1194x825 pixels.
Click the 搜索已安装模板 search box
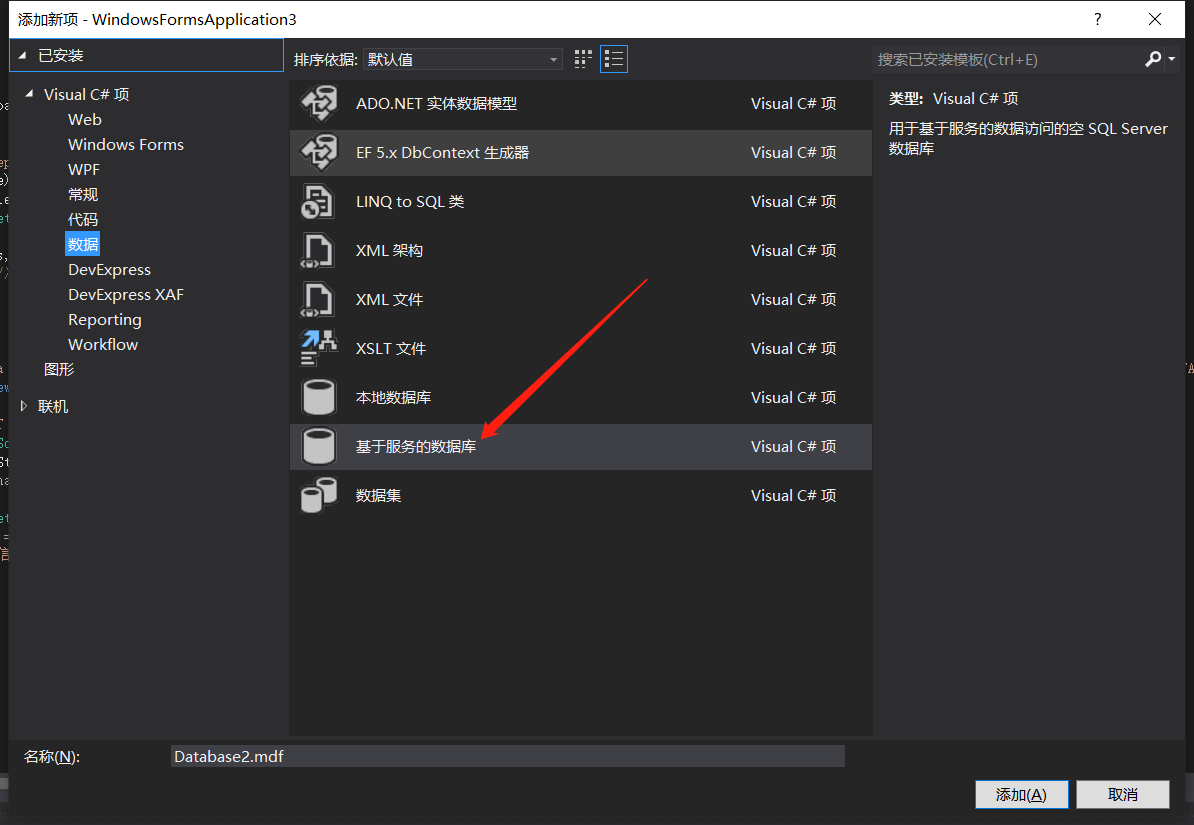click(1005, 60)
